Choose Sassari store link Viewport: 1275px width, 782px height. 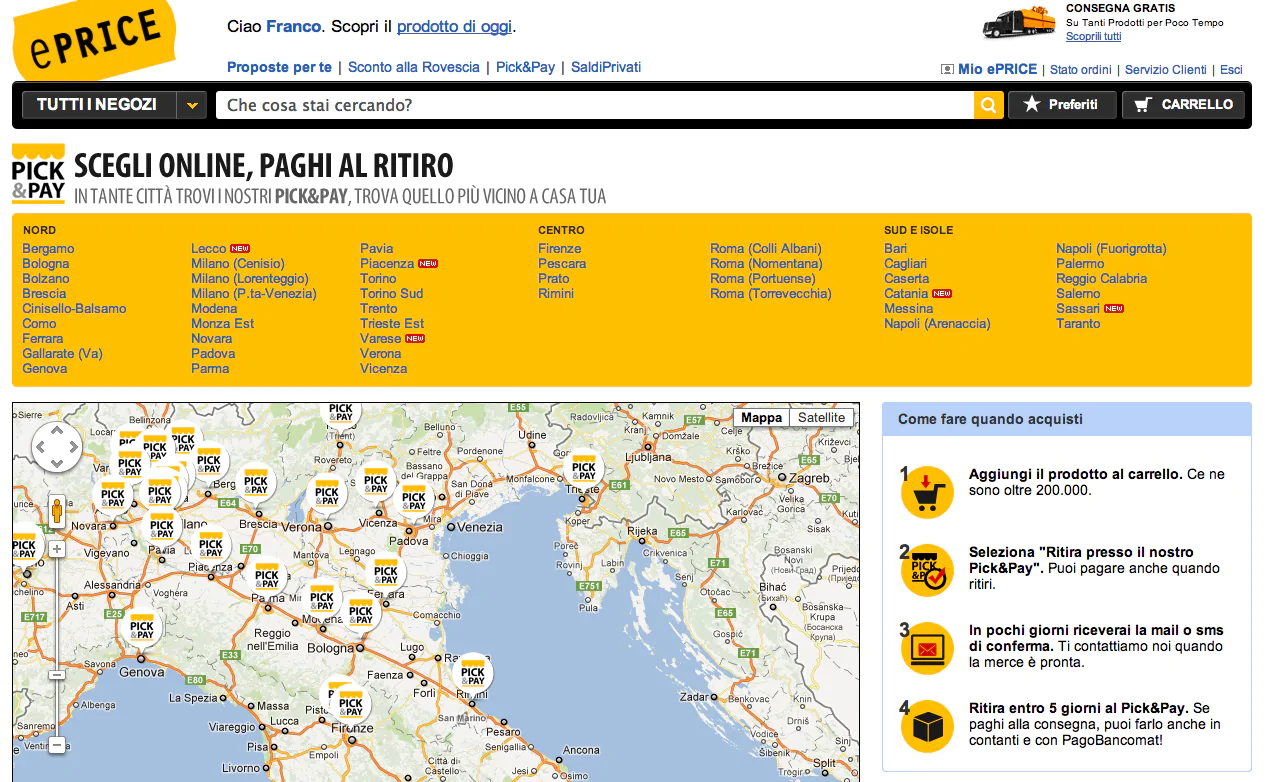[1078, 309]
